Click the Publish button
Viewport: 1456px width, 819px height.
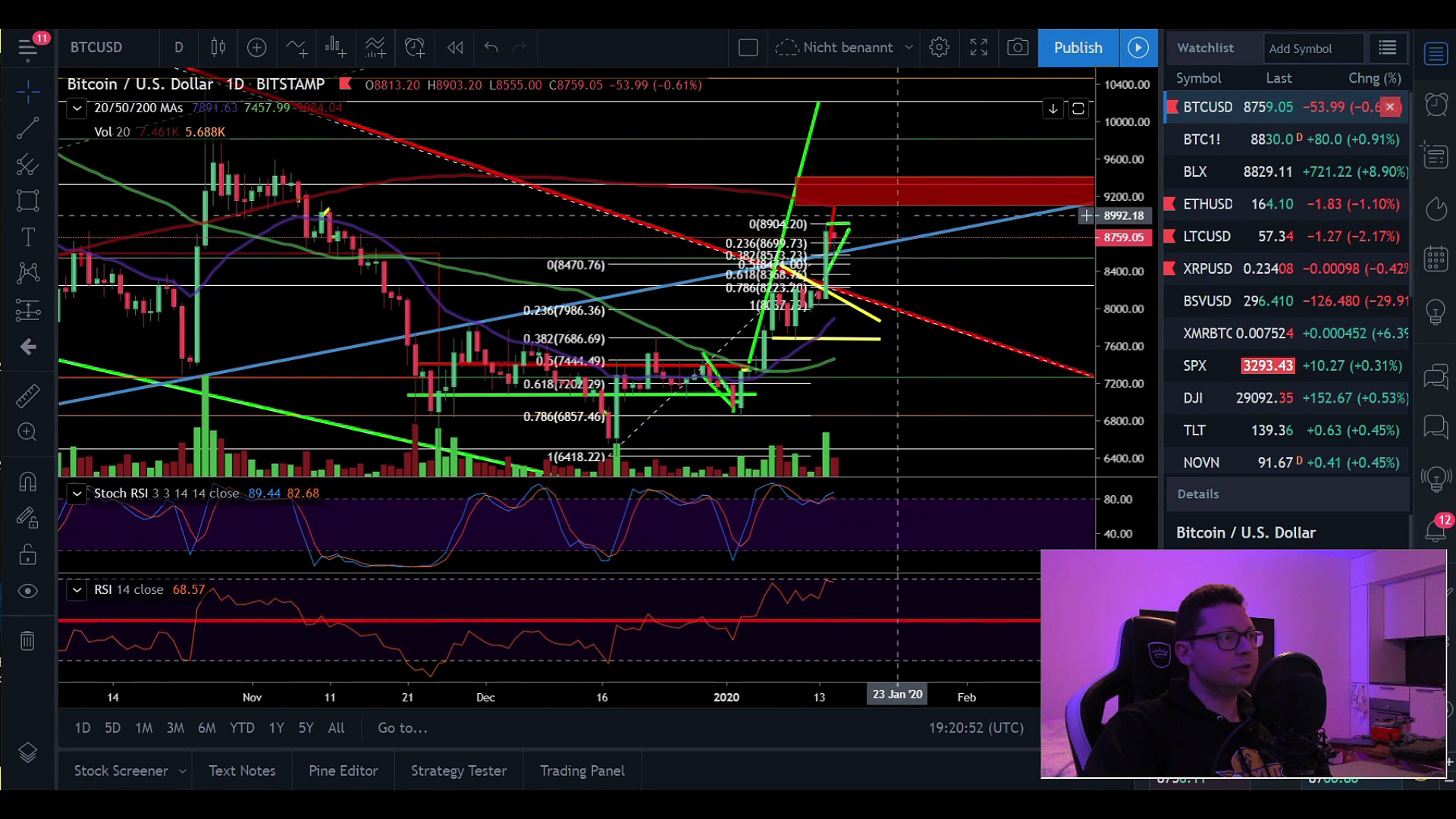point(1078,48)
